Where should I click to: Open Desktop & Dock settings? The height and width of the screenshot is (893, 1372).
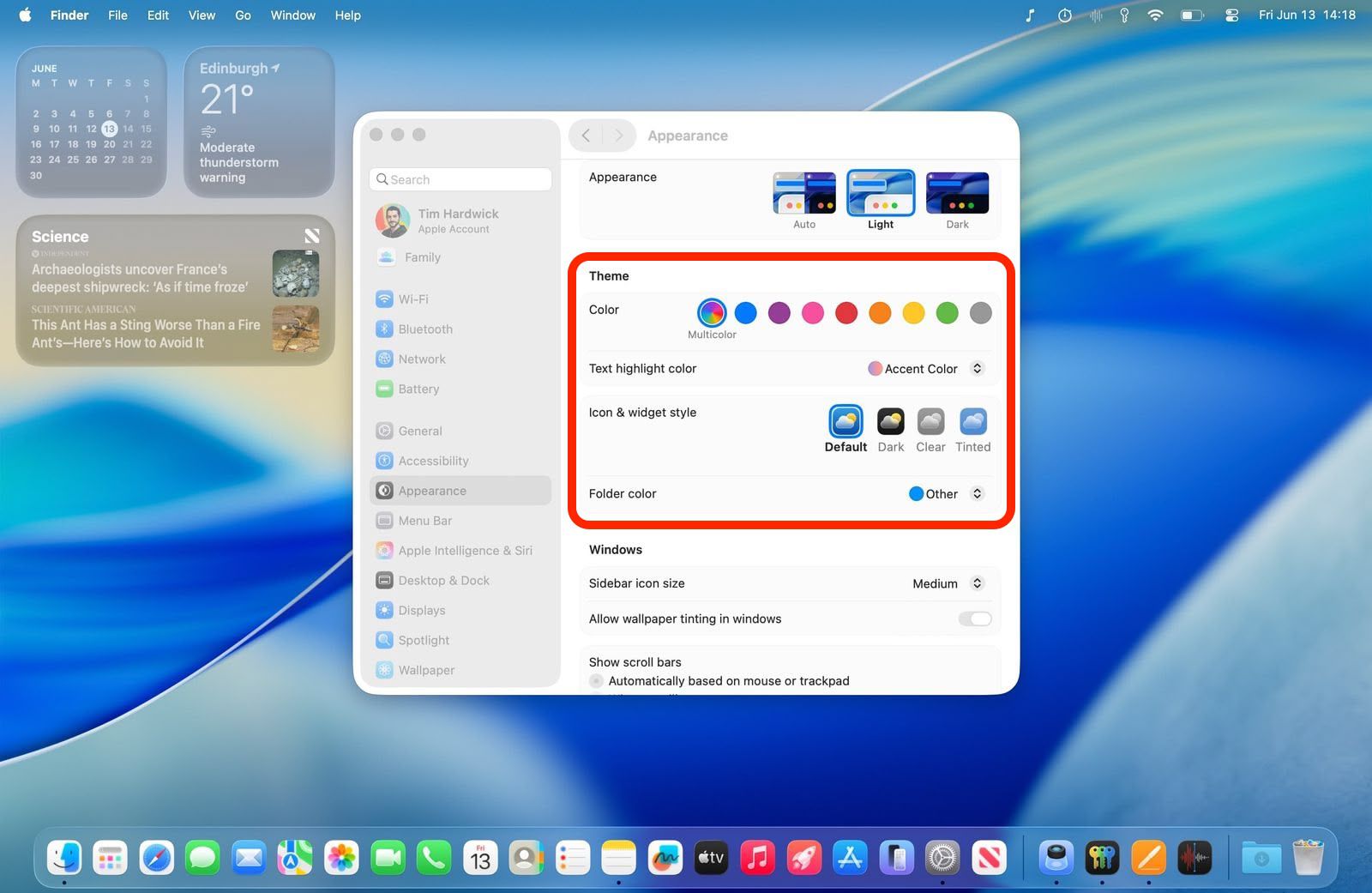(x=442, y=580)
